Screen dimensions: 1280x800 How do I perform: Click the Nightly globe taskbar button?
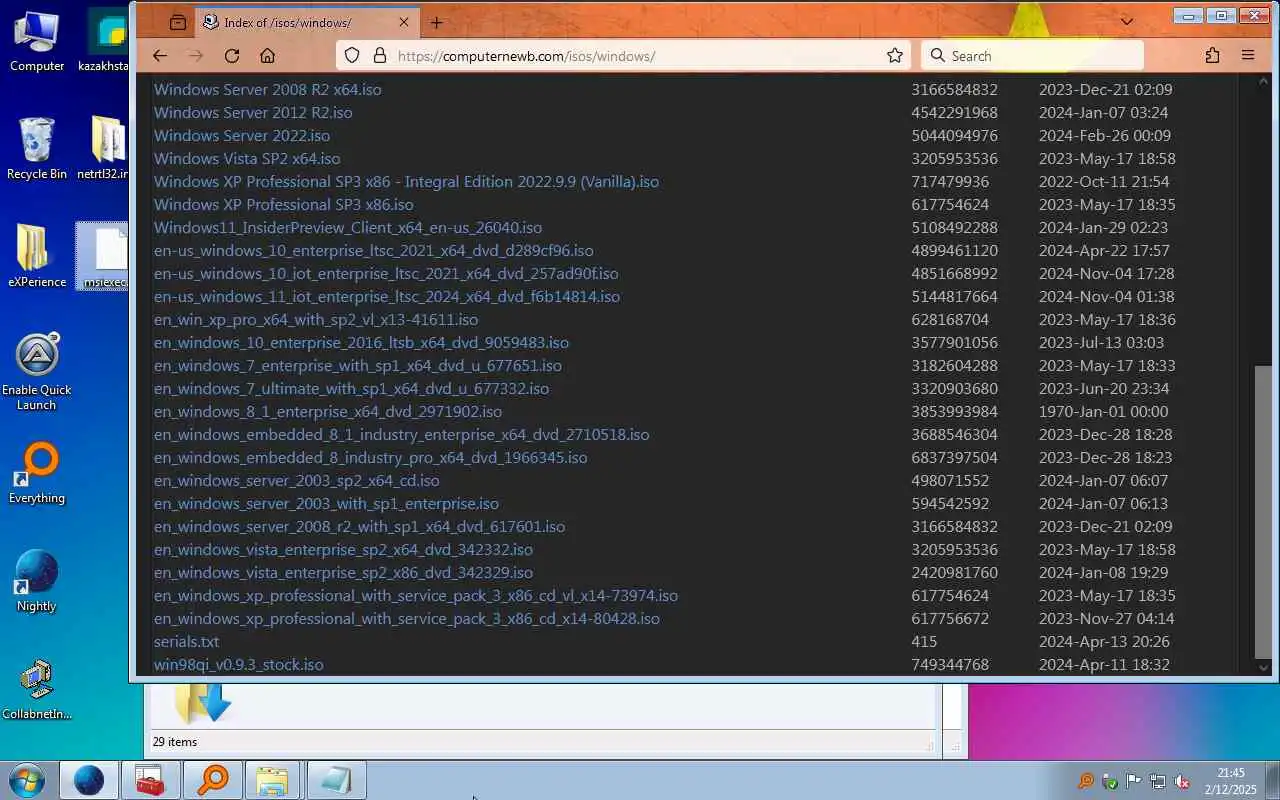(88, 780)
